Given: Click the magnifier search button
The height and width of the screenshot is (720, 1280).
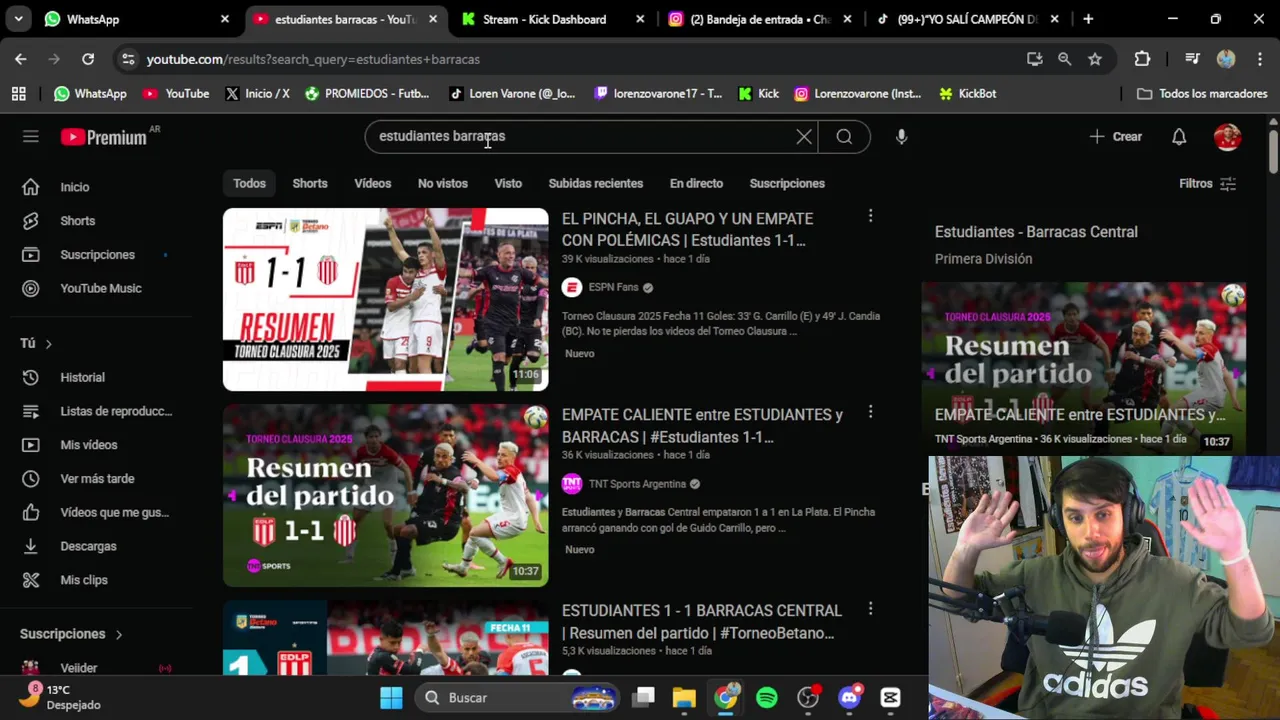Looking at the screenshot, I should pyautogui.click(x=844, y=137).
